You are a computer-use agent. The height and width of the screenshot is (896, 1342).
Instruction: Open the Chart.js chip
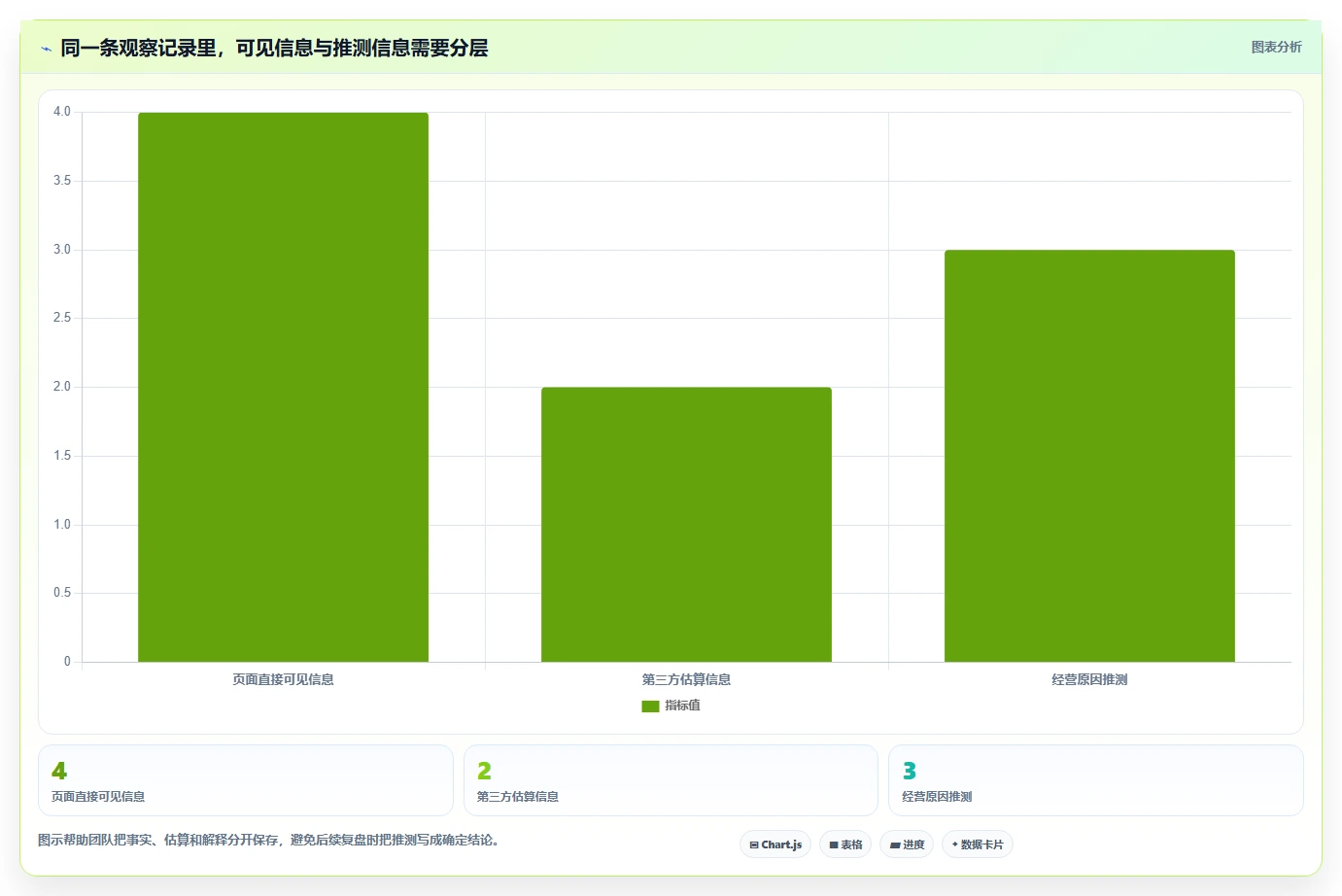775,844
